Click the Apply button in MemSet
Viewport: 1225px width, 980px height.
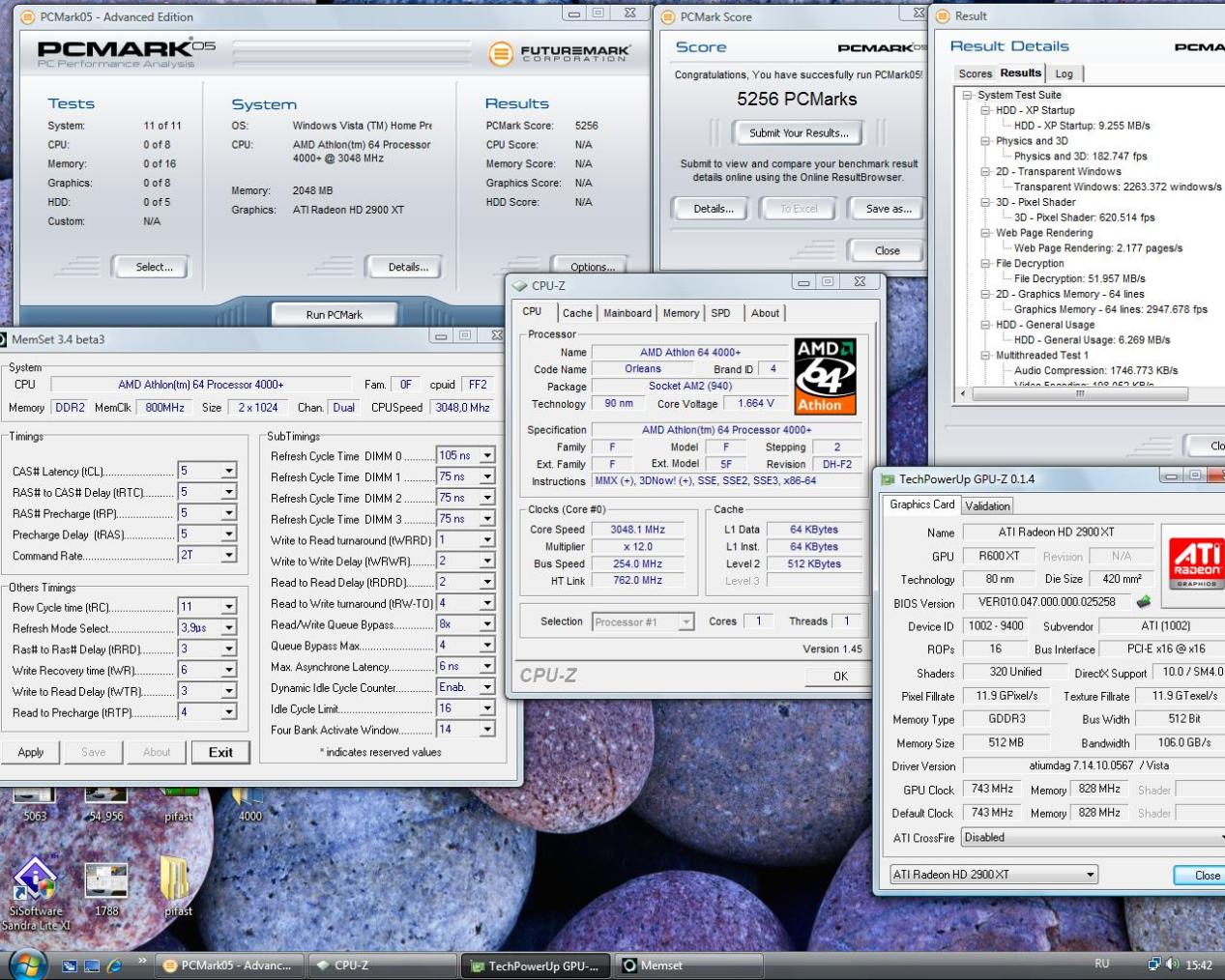click(x=31, y=752)
